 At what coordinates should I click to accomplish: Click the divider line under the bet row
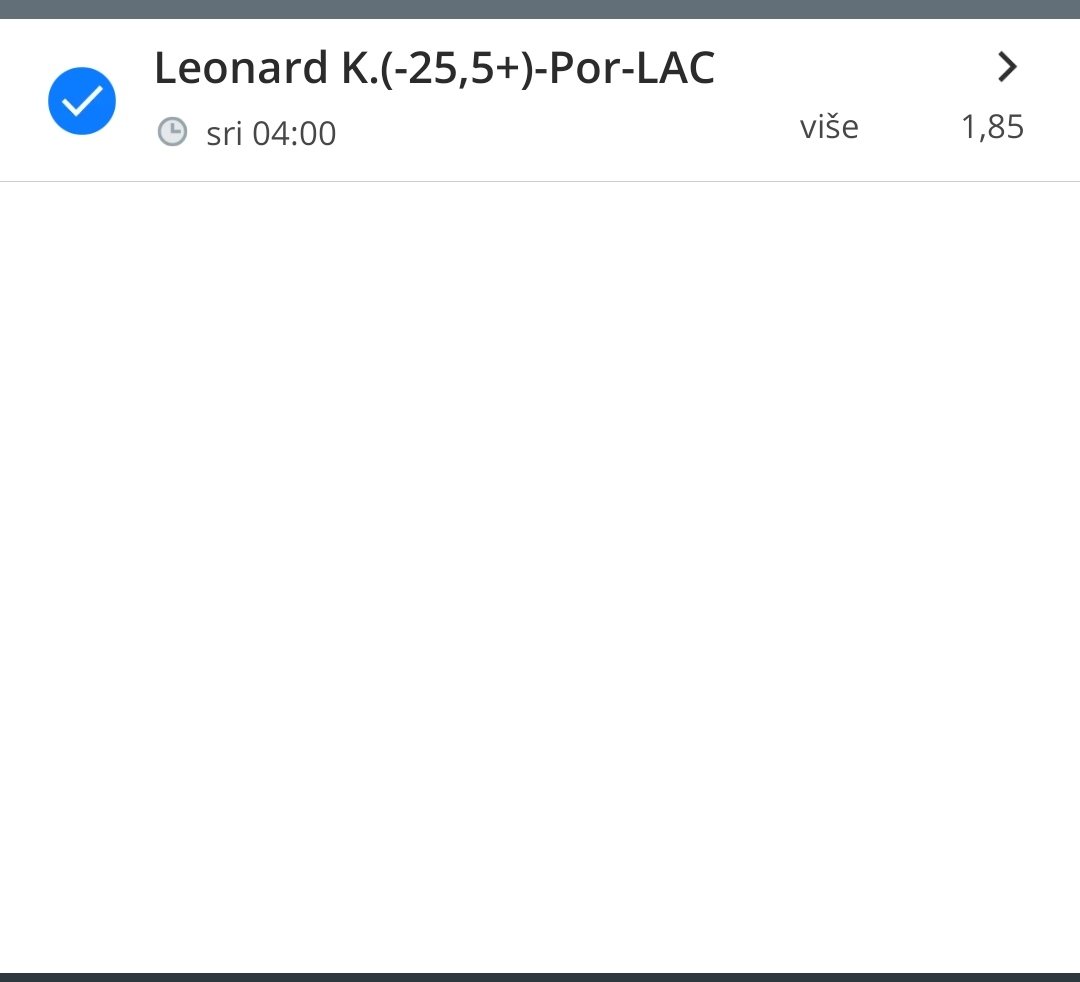click(x=540, y=182)
